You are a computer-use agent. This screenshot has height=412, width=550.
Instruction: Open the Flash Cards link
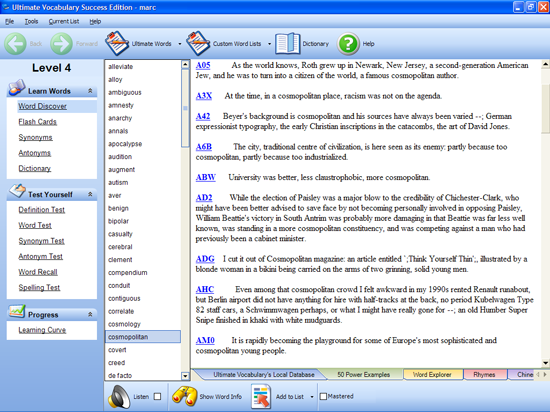pos(38,122)
